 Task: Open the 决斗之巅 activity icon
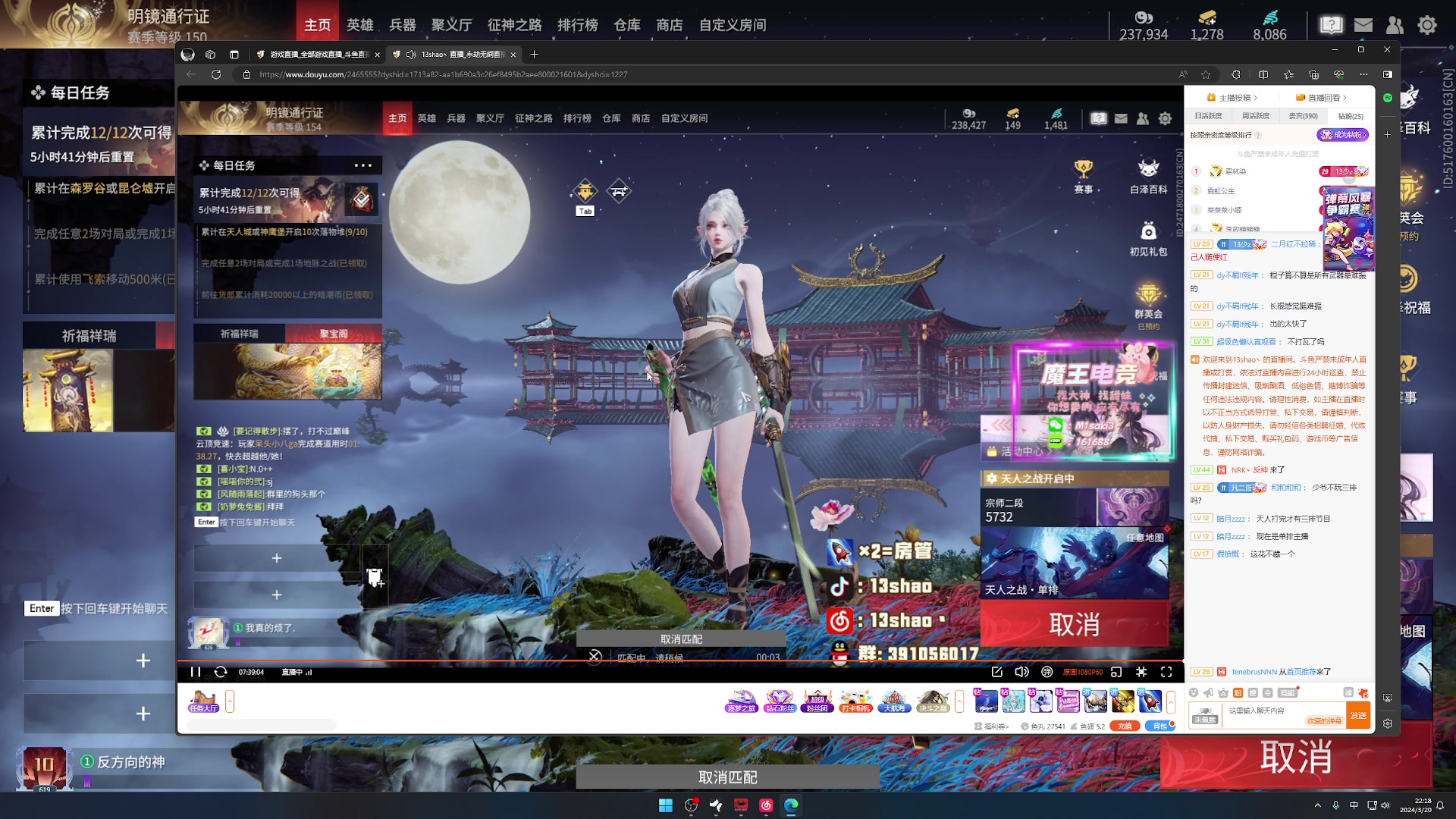coord(933,701)
